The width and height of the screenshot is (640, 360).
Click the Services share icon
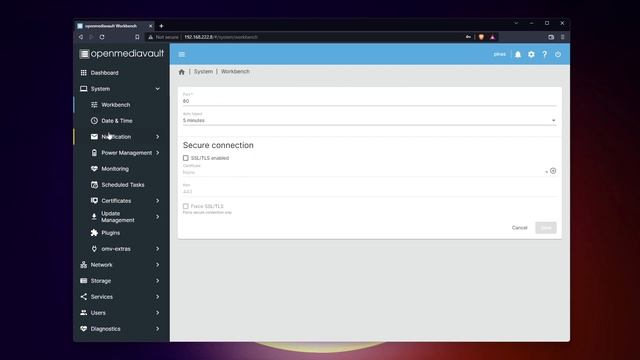(x=84, y=297)
